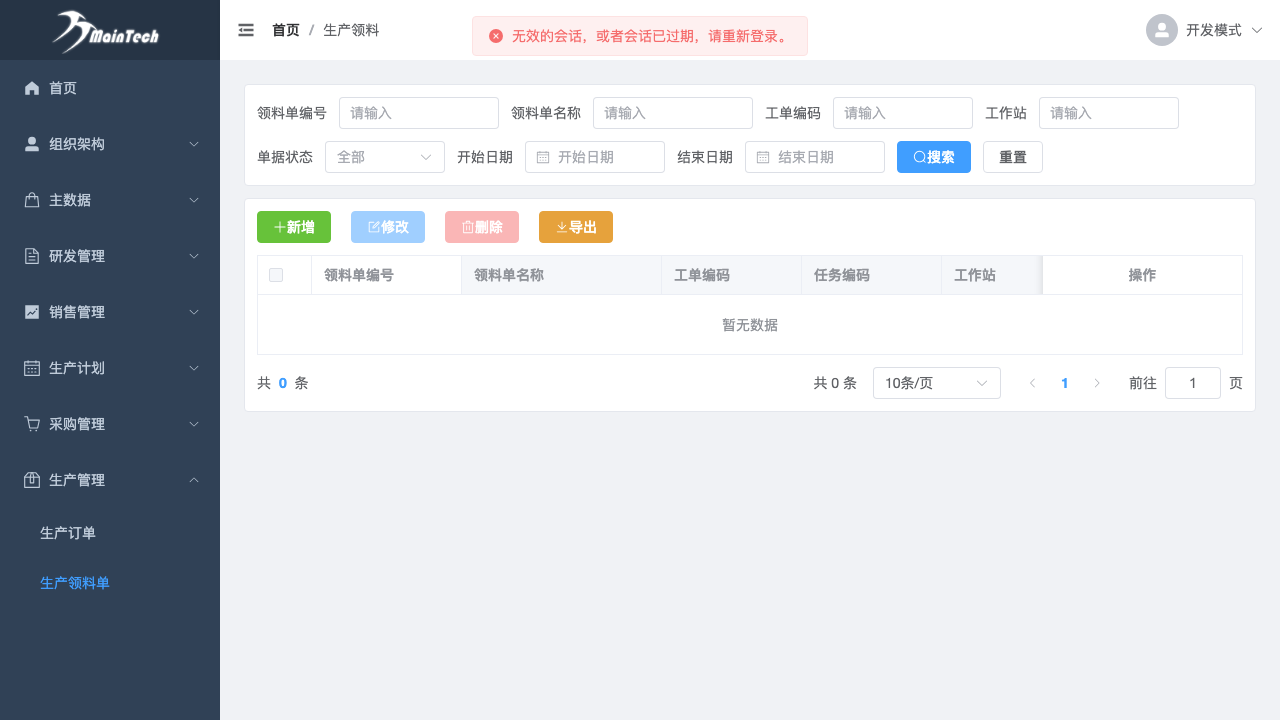Click the sidebar collapse hamburger icon
Screen dimensions: 1280x720
pos(246,30)
